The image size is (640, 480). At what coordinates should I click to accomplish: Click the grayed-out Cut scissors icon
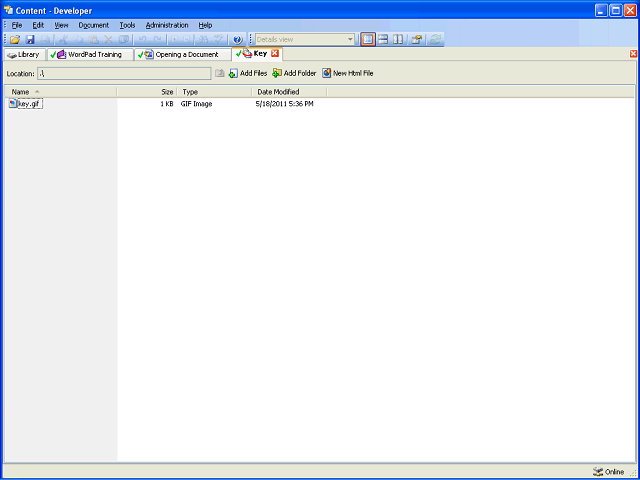click(63, 40)
